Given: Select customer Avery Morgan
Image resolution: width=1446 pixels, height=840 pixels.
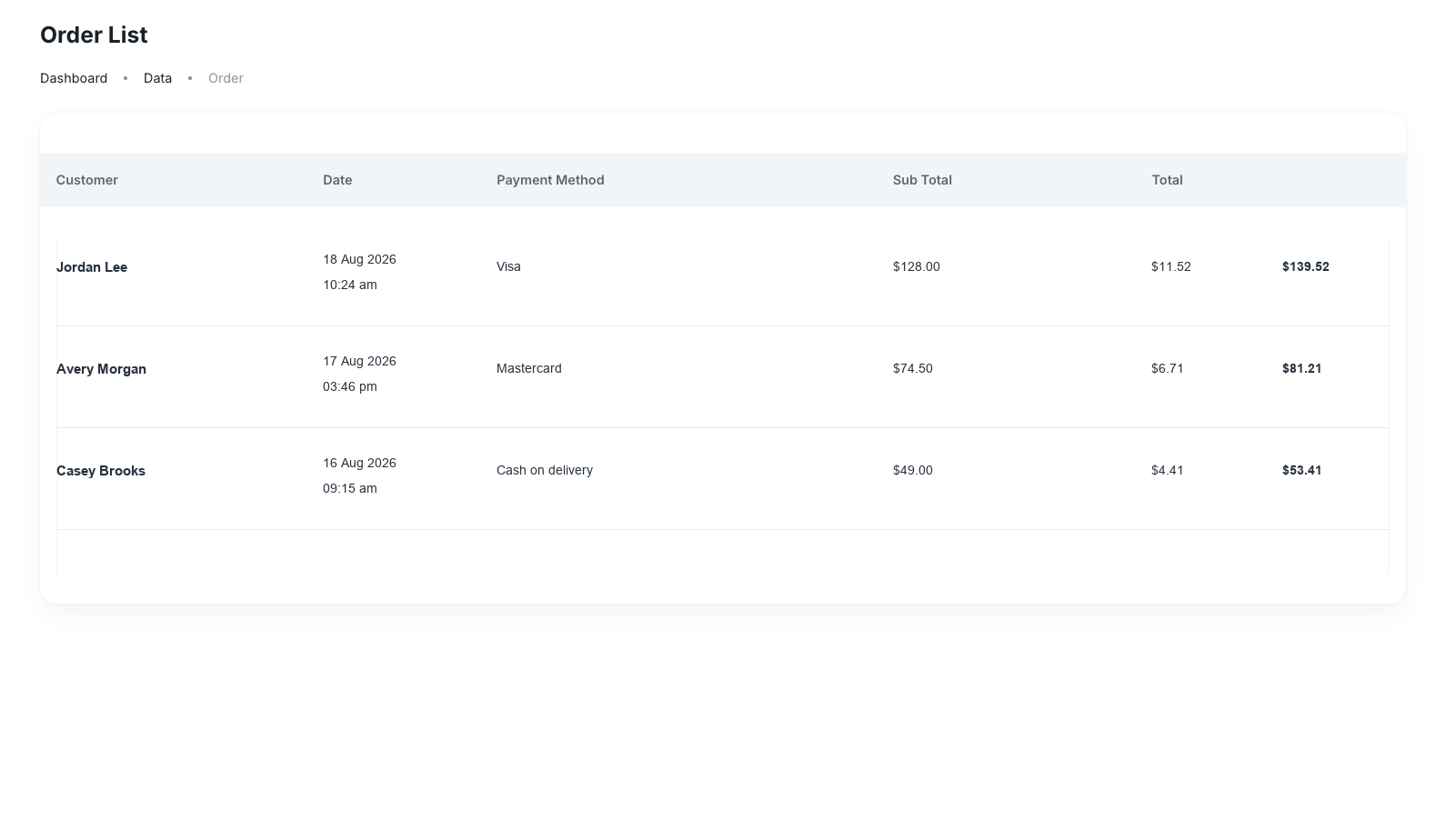Looking at the screenshot, I should (101, 369).
